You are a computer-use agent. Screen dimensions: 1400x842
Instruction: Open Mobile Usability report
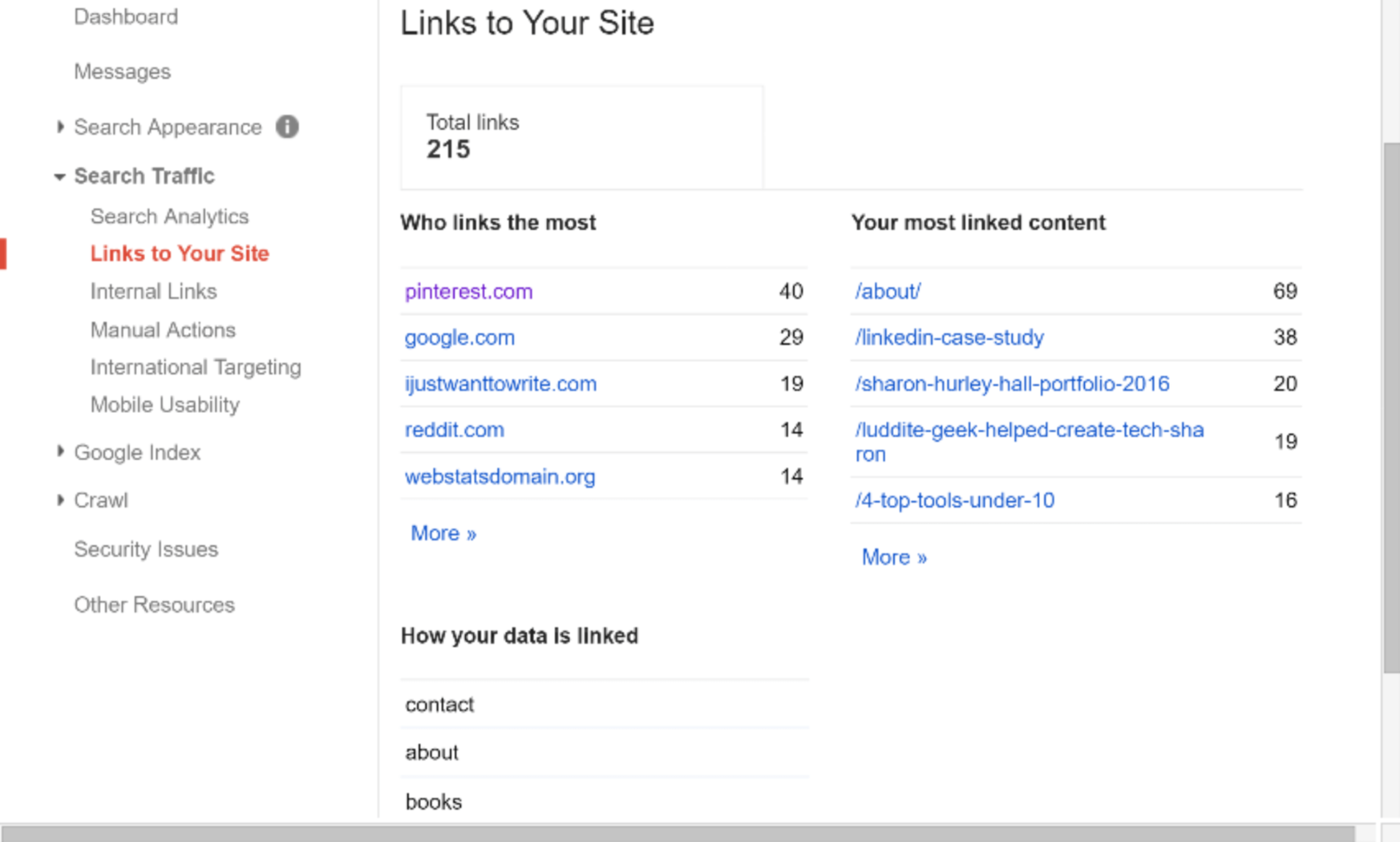[x=165, y=405]
